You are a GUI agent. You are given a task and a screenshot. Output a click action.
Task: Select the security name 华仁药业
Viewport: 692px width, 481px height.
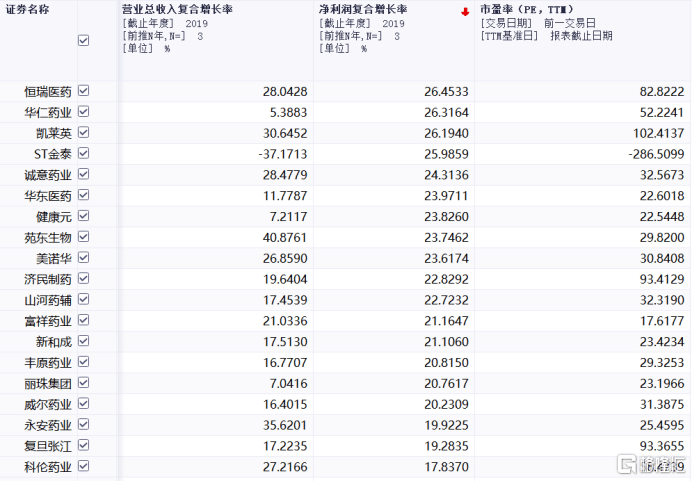click(48, 113)
